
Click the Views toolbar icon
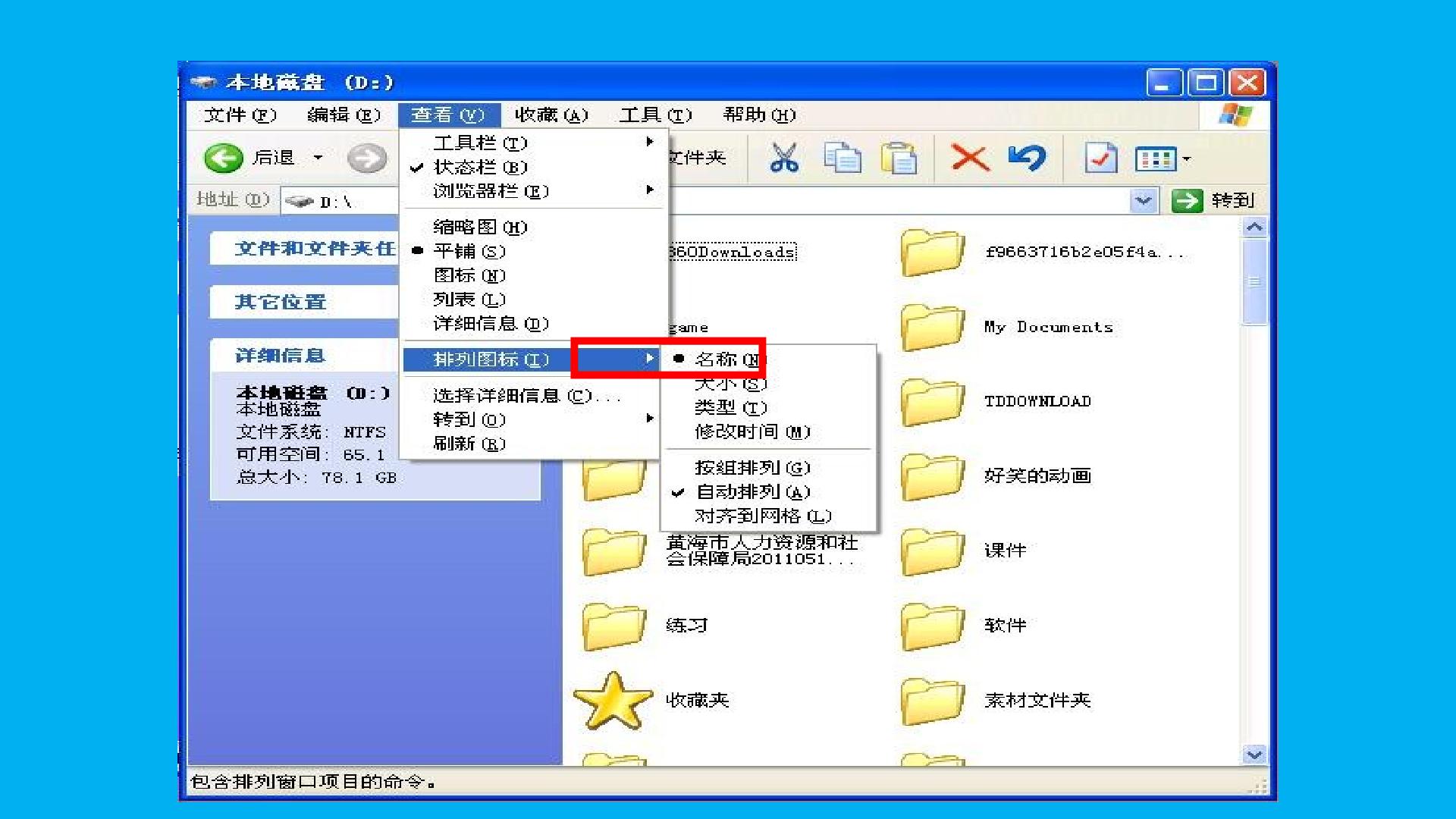coord(1156,159)
